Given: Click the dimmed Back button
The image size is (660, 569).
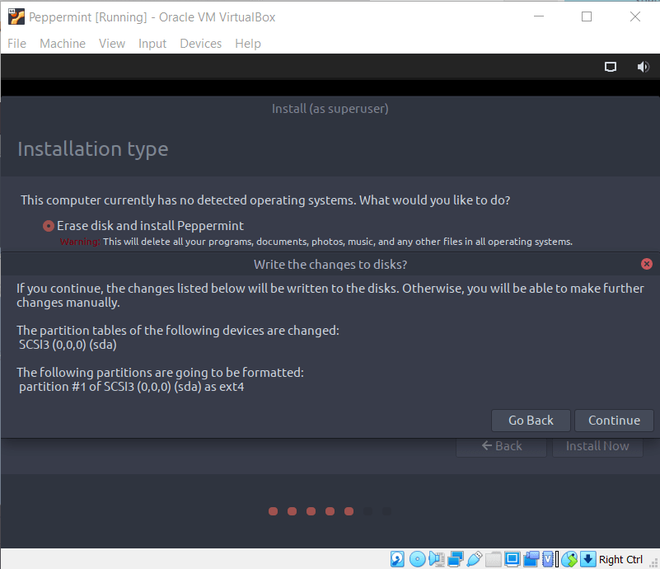Looking at the screenshot, I should pos(501,446).
